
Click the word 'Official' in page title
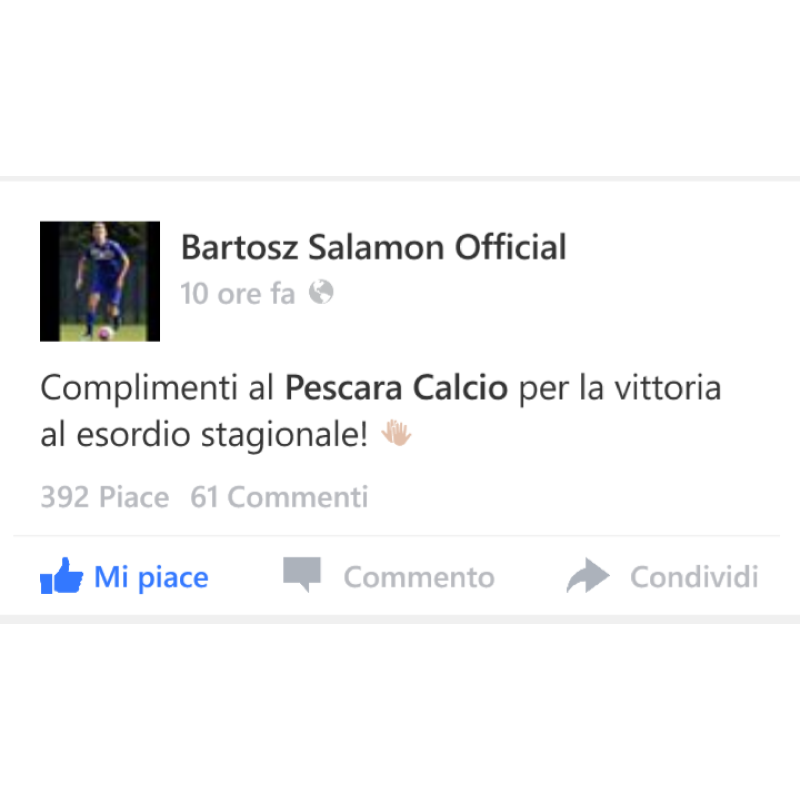[511, 247]
